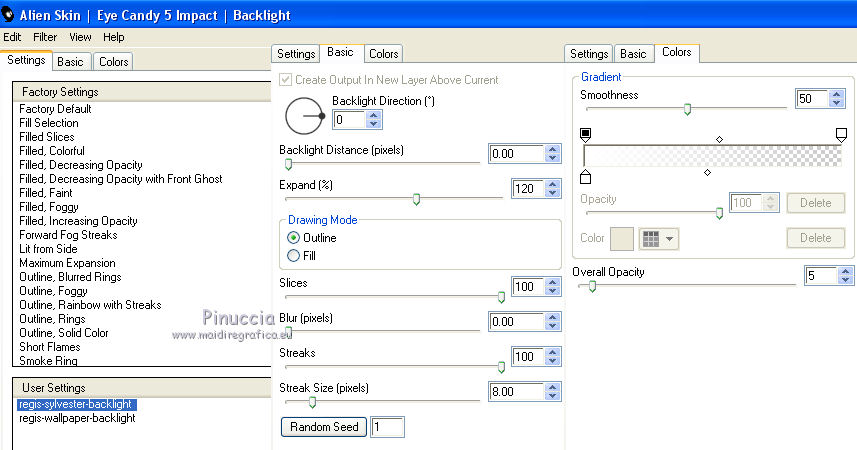Open right panel Basic tab

pyautogui.click(x=633, y=54)
